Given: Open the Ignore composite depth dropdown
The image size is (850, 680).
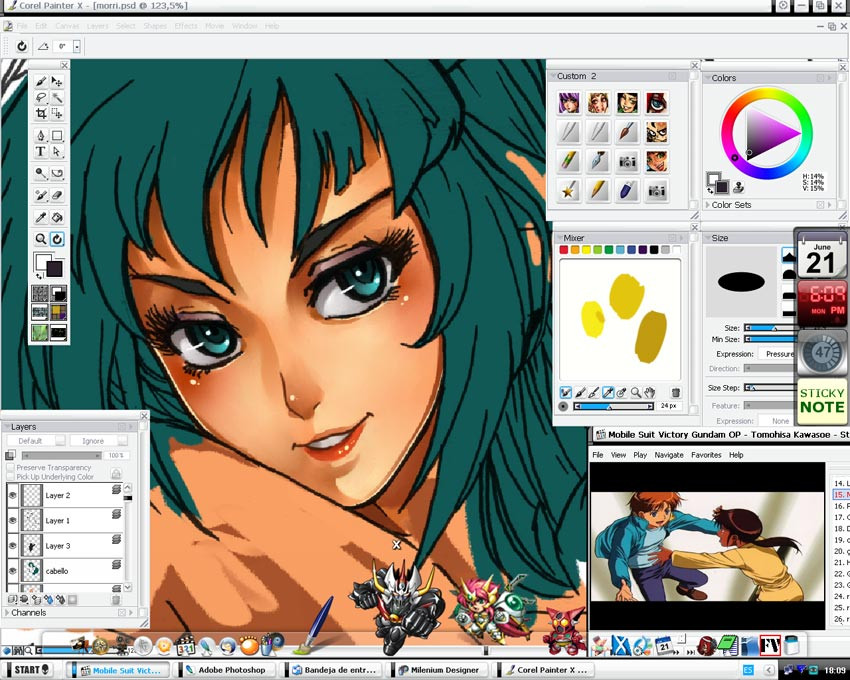Looking at the screenshot, I should pos(98,441).
